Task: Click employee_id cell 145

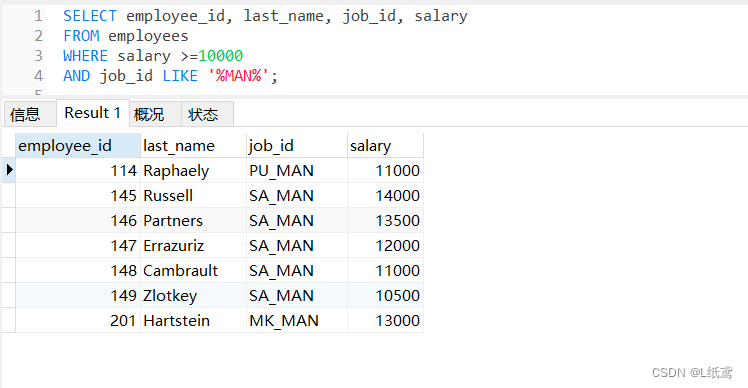Action: tap(78, 195)
